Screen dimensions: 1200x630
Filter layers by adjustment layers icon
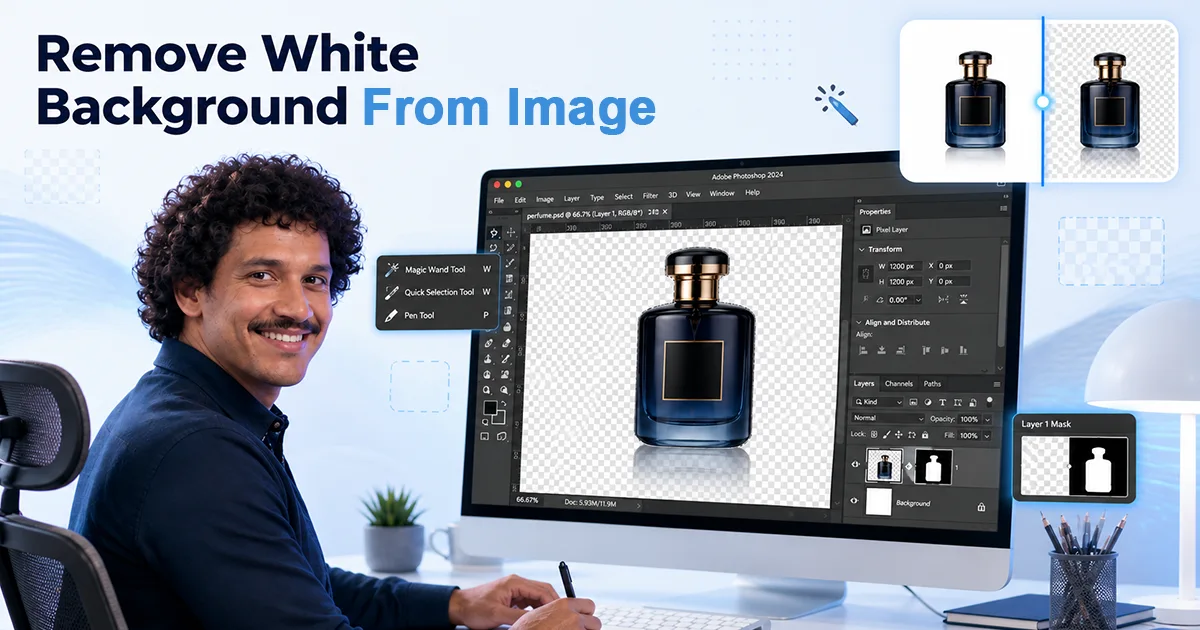tap(928, 402)
